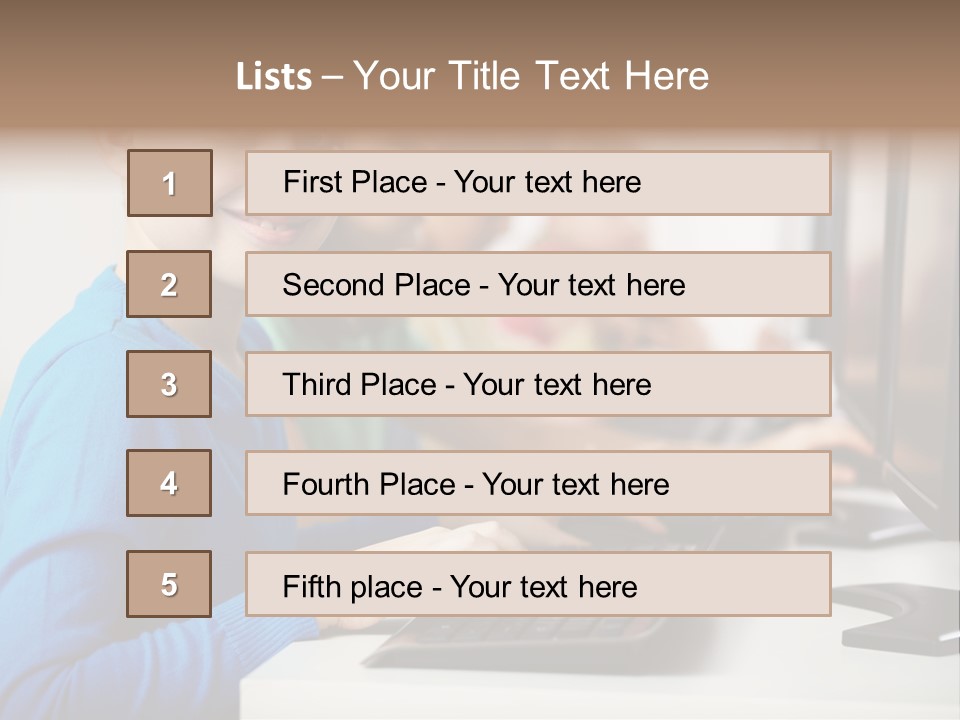Click the words 'Fifth place' in list
Image resolution: width=960 pixels, height=720 pixels.
pos(353,587)
